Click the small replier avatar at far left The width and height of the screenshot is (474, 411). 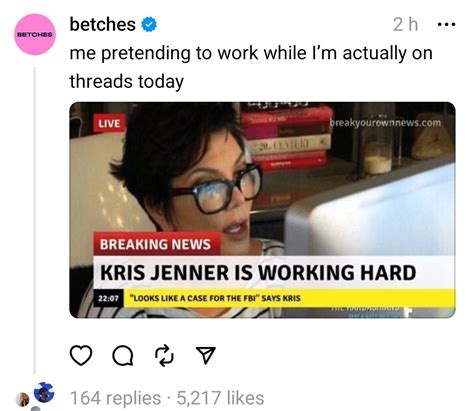click(x=23, y=399)
